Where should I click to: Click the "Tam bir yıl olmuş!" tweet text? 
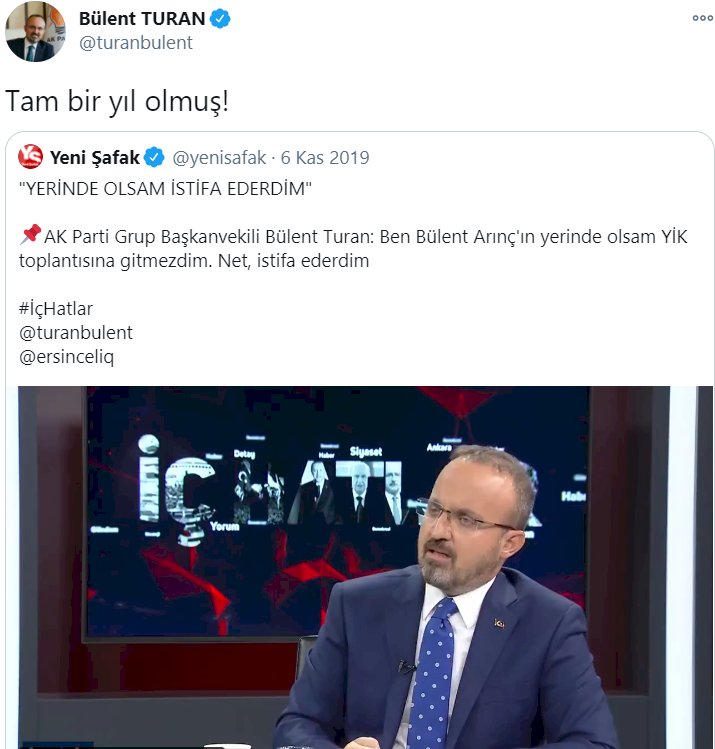click(117, 101)
